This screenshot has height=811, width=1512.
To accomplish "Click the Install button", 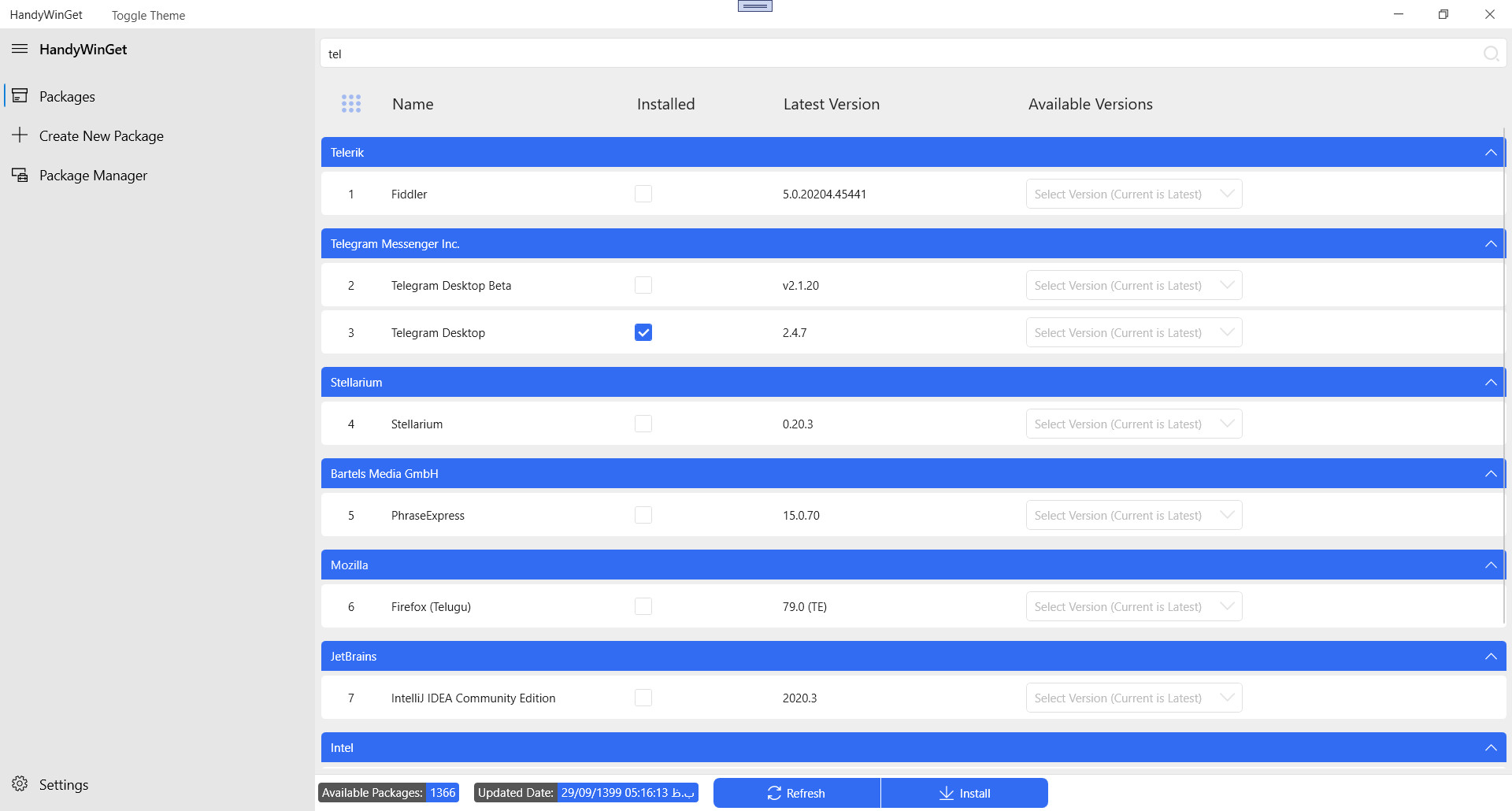I will 965,793.
